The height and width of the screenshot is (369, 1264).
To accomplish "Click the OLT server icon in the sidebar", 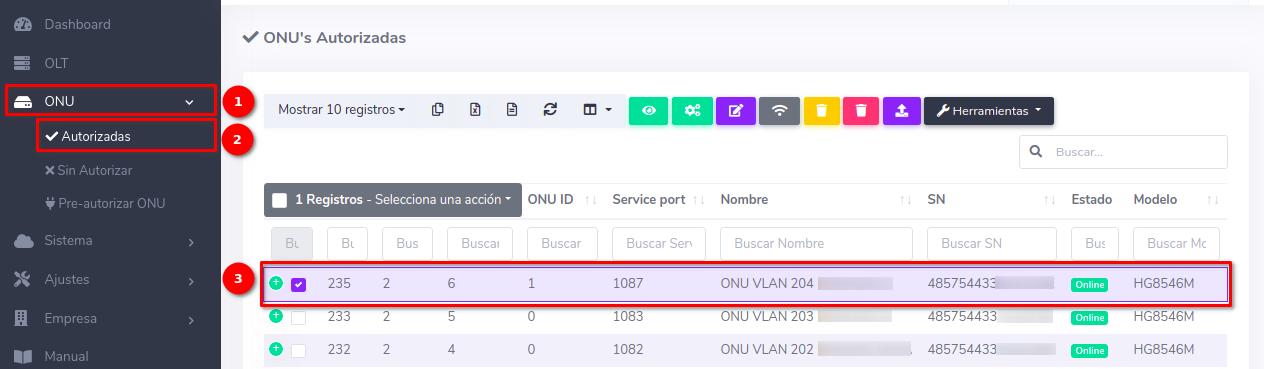I will coord(23,63).
